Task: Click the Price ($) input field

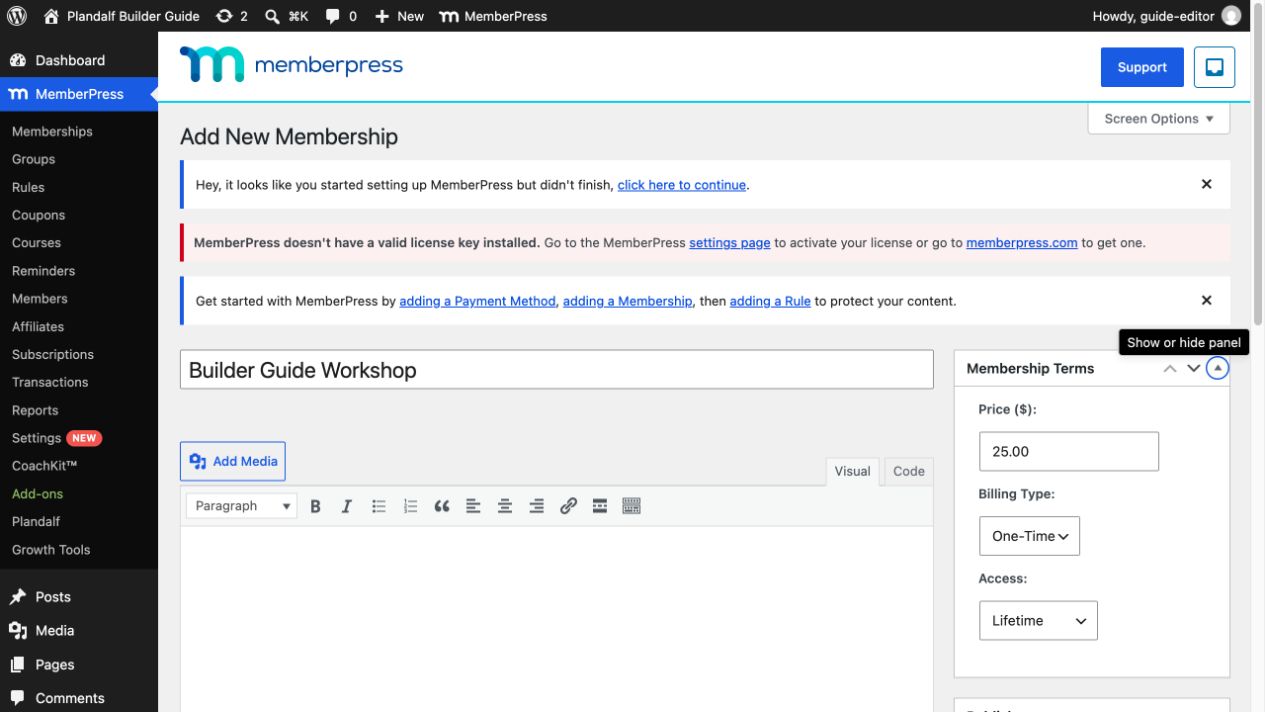Action: coord(1069,451)
